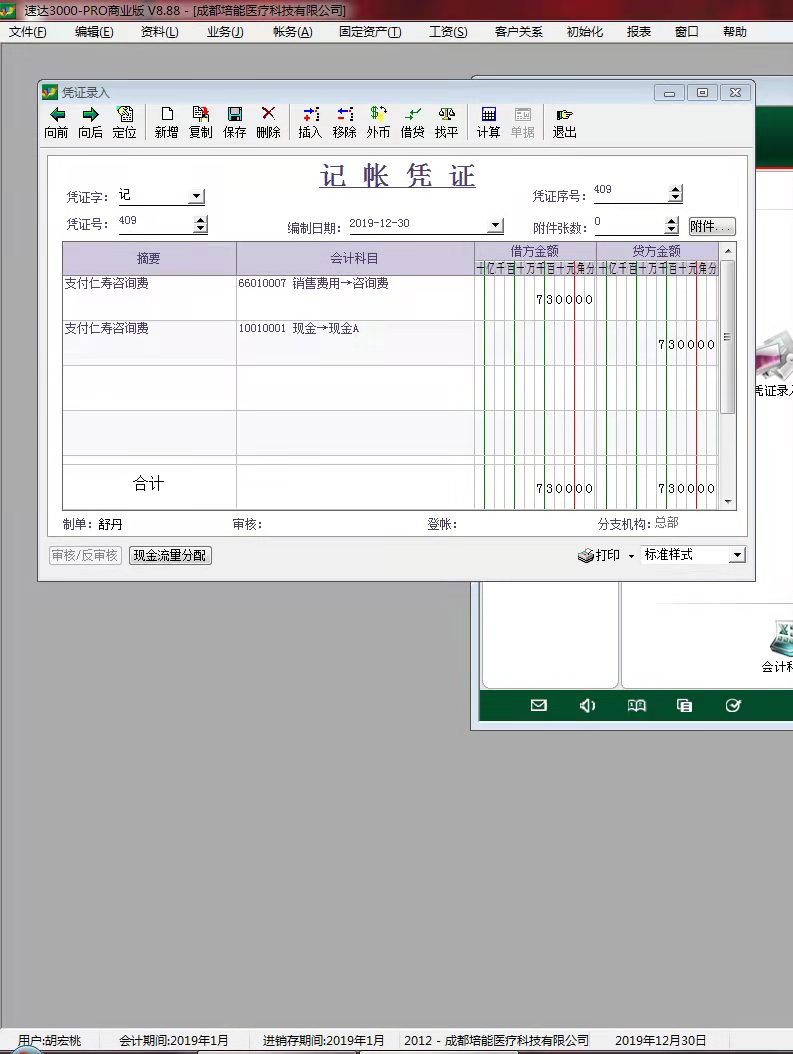The width and height of the screenshot is (793, 1054).
Task: Expand the 凭证字 dropdown
Action: coord(196,197)
